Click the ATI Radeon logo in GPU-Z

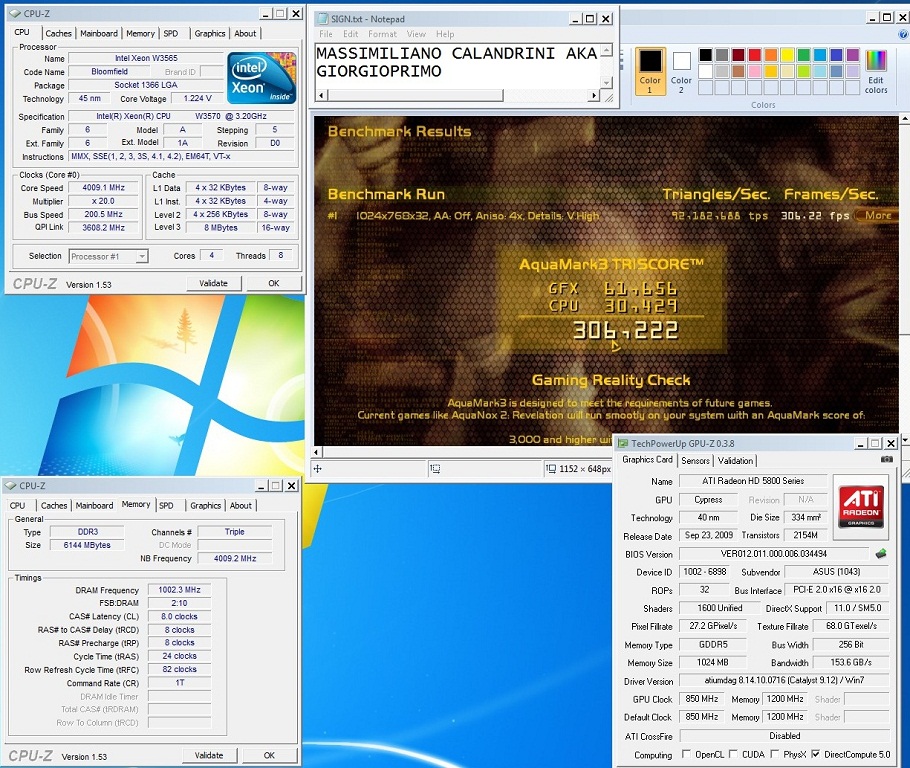861,506
